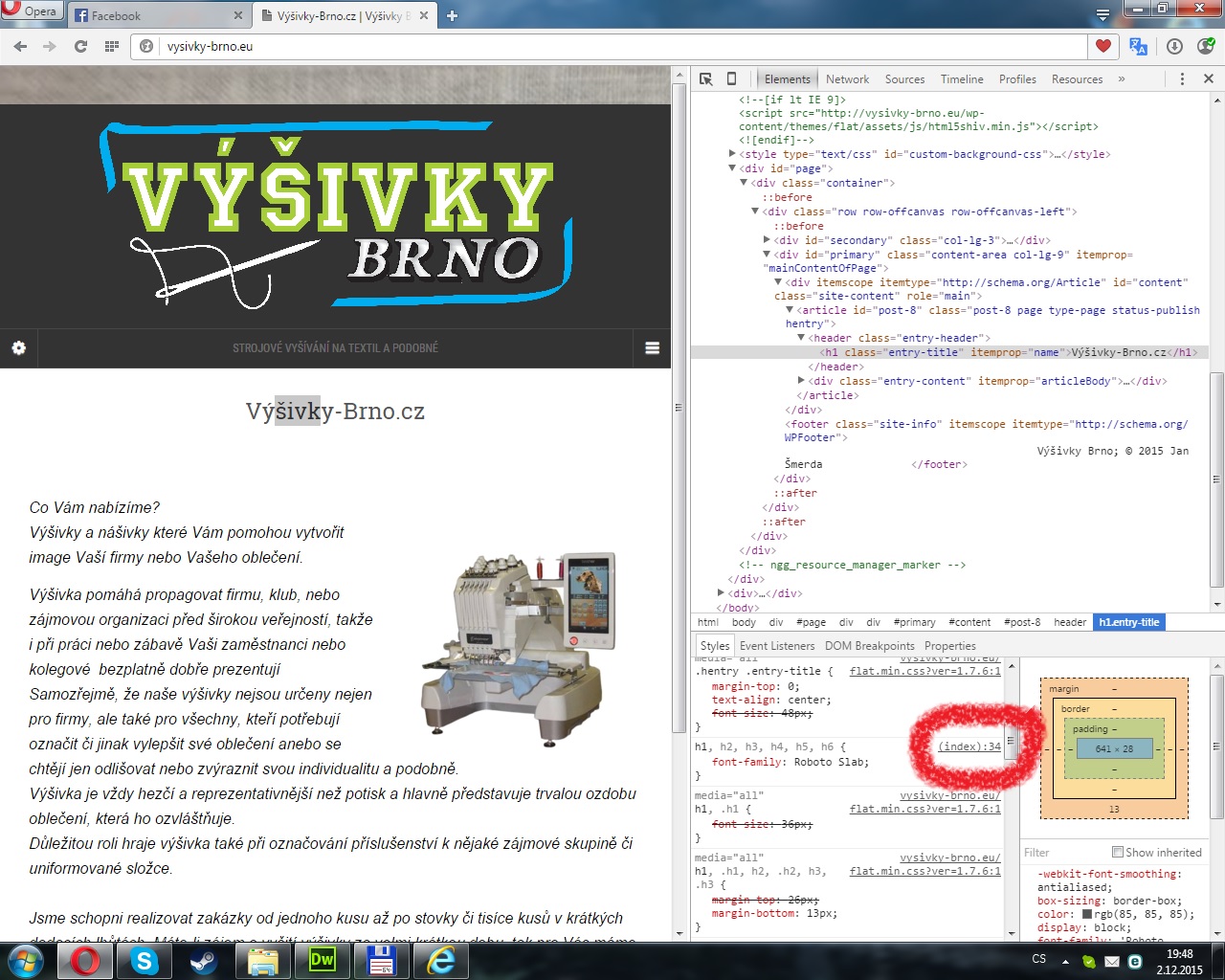Open Dreamweaver from the taskbar

[323, 960]
